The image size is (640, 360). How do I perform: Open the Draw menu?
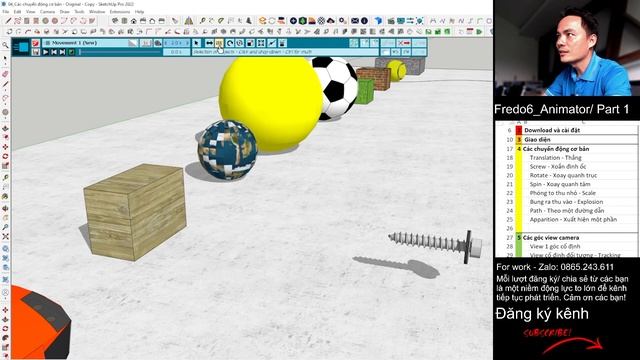pos(64,12)
